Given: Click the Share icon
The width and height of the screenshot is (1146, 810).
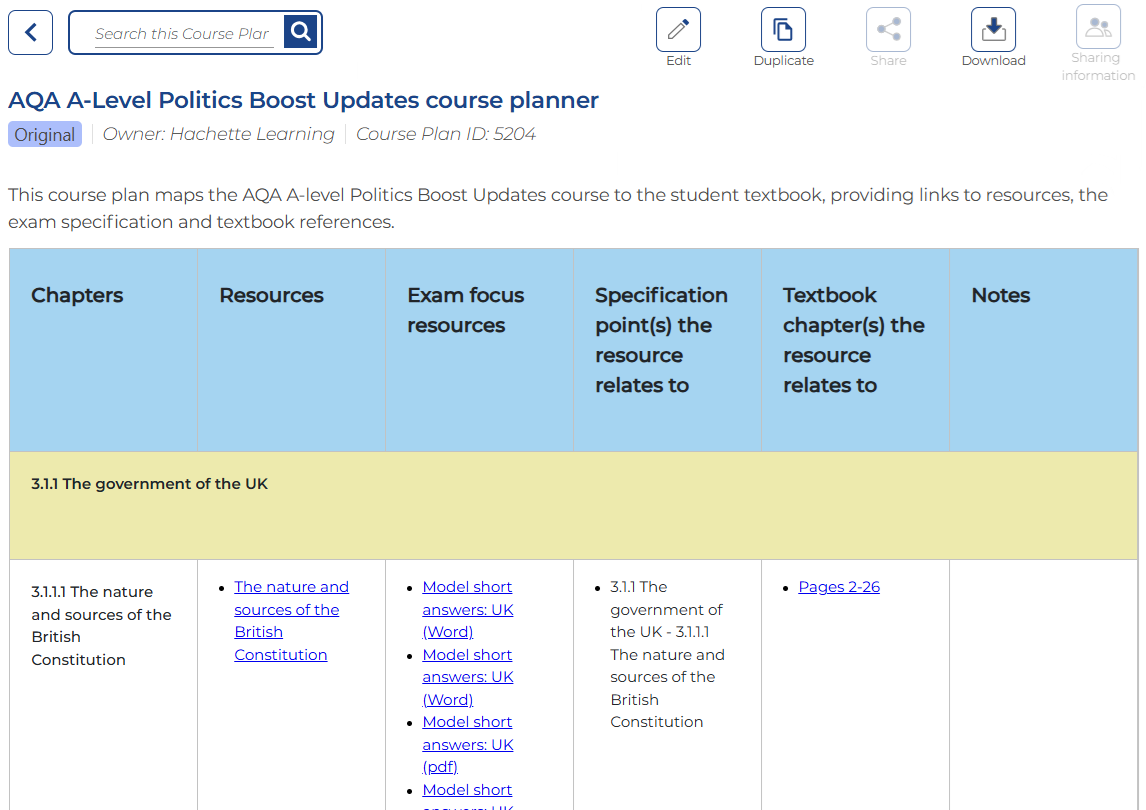Looking at the screenshot, I should click(888, 30).
